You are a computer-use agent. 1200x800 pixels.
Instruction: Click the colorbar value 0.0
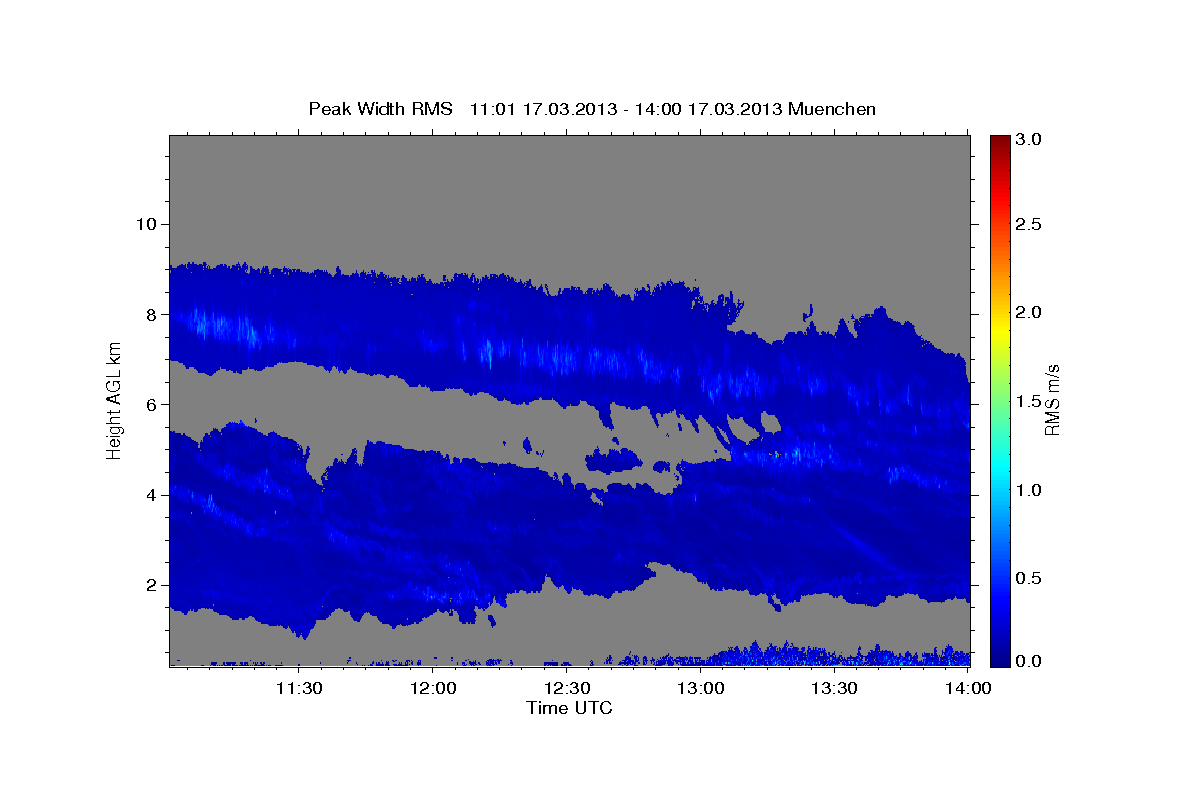click(x=1029, y=661)
